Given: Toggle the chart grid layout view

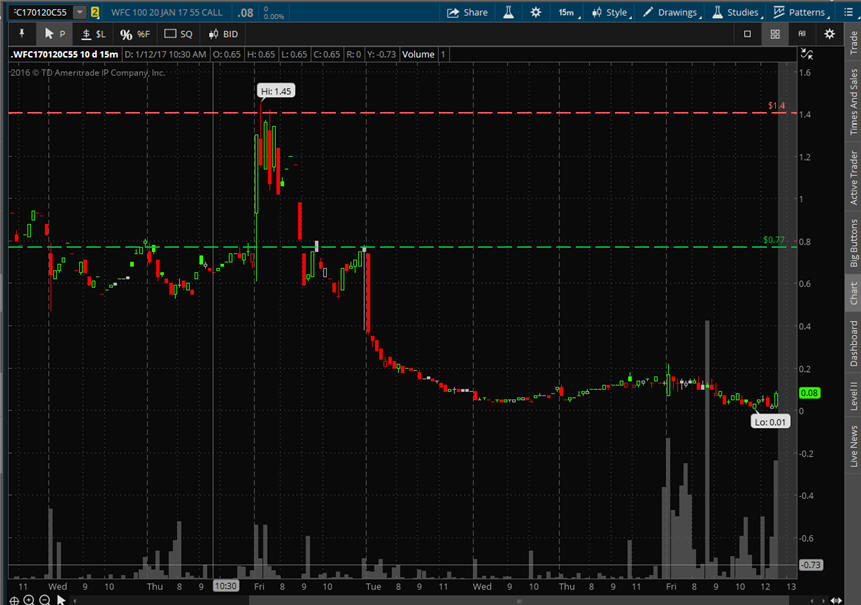Looking at the screenshot, I should coord(775,34).
